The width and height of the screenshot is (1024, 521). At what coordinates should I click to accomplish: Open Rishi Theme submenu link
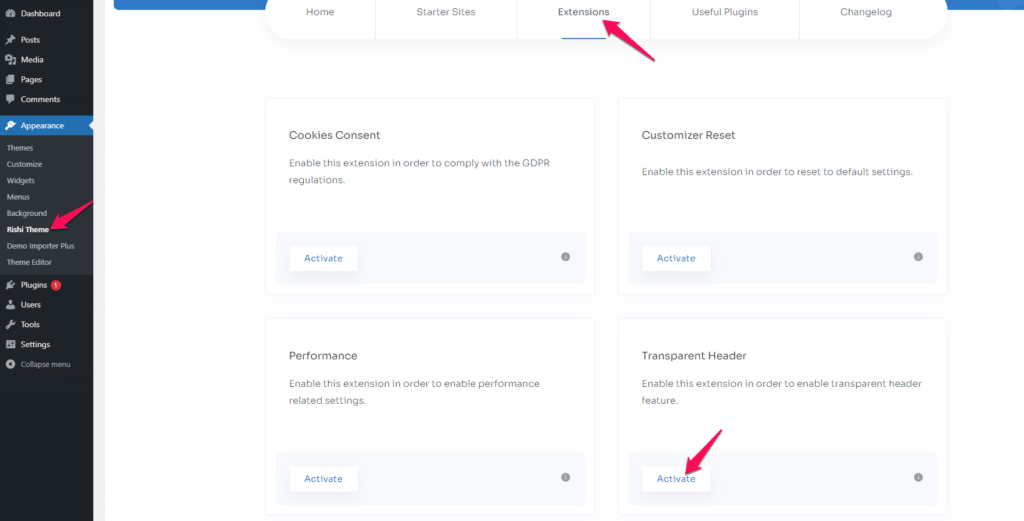(x=27, y=229)
